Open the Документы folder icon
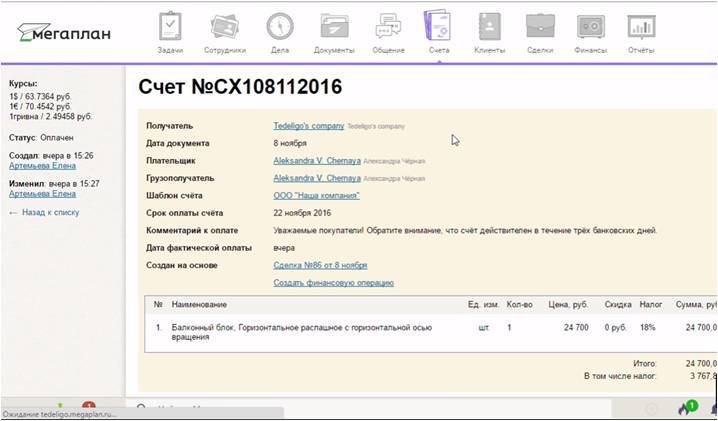 [334, 28]
